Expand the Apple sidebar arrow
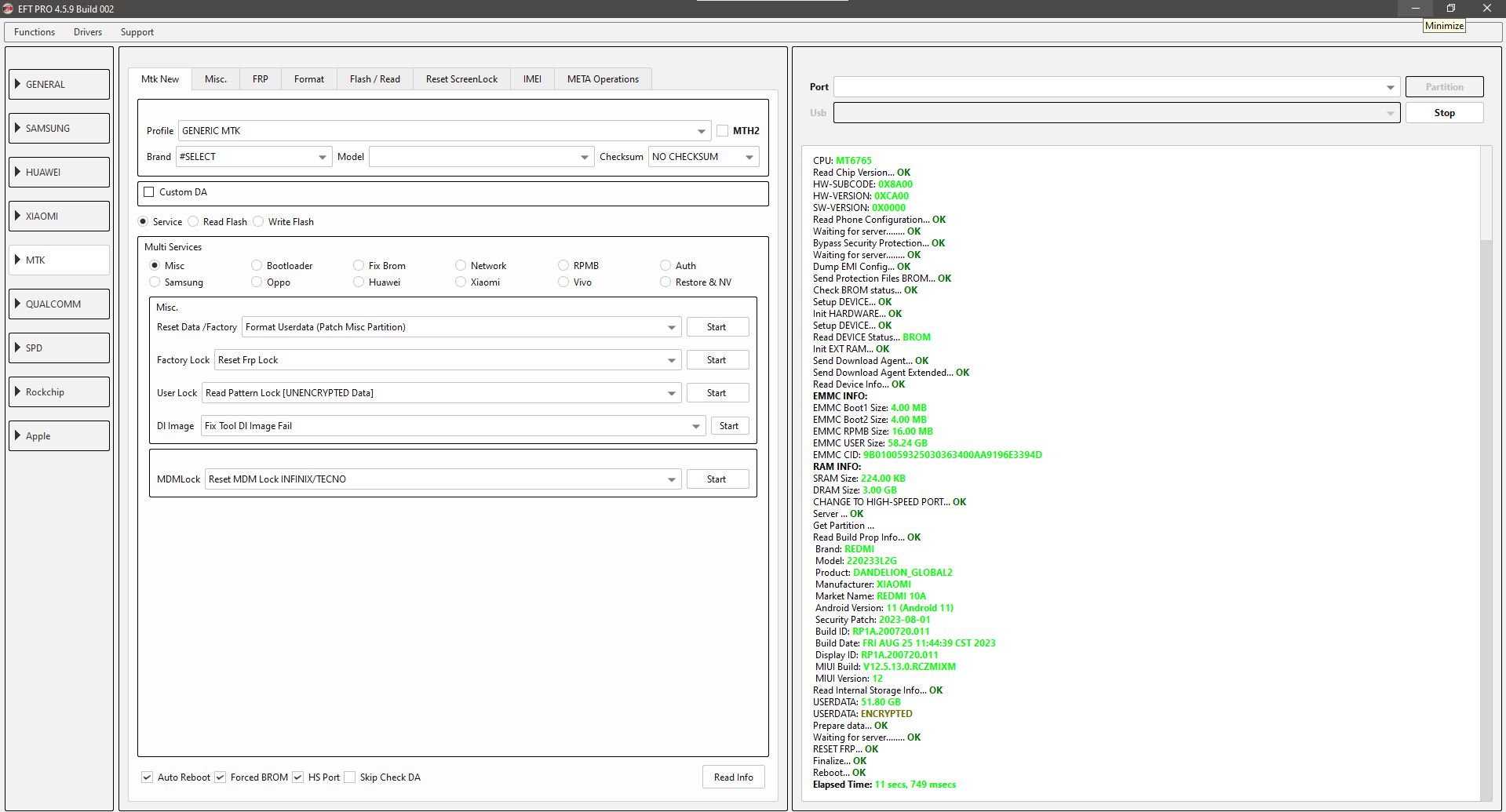This screenshot has width=1506, height=812. click(17, 435)
